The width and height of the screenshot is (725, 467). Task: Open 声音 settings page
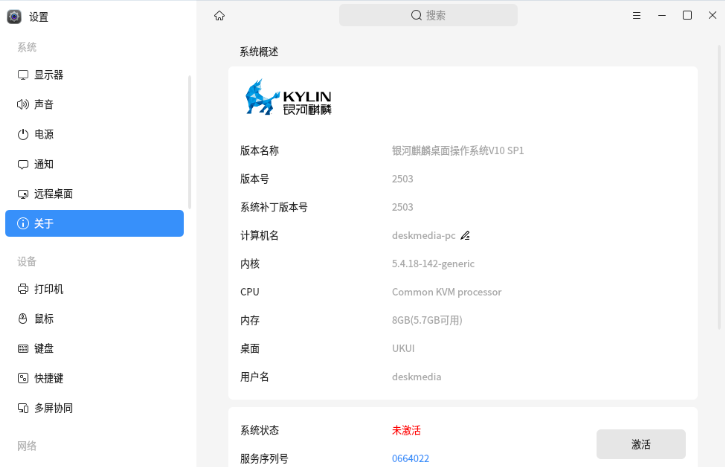point(94,104)
